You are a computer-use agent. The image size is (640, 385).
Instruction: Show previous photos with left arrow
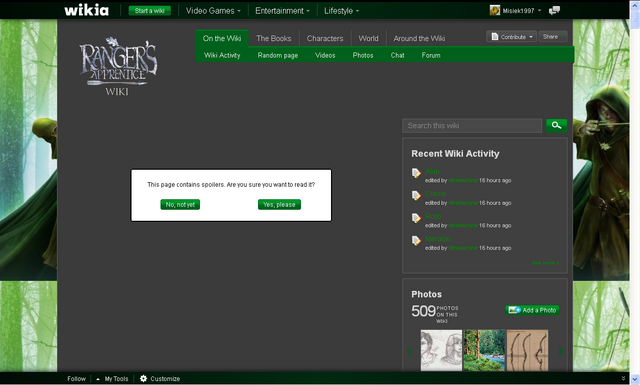tap(409, 351)
